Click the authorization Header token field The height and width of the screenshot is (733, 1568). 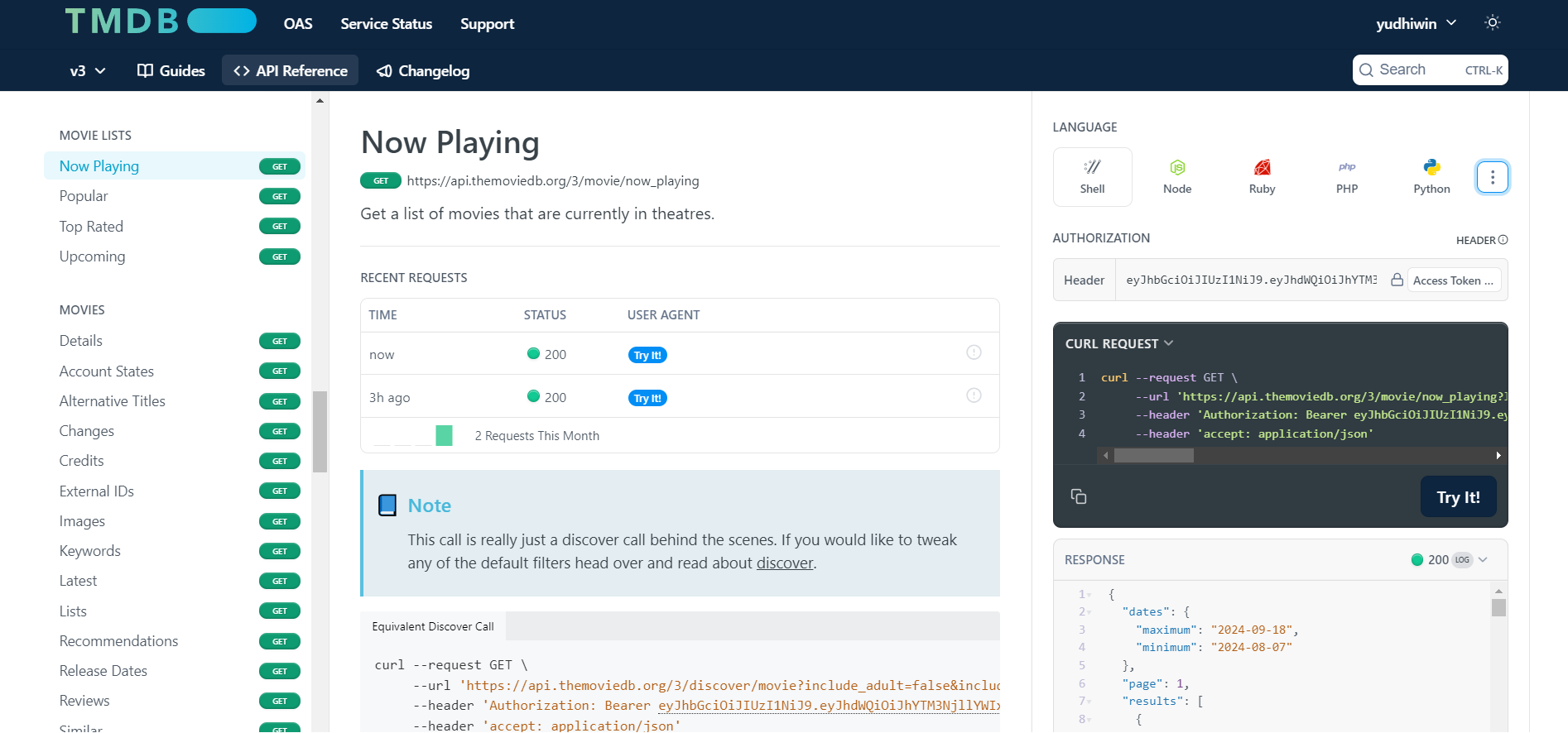click(x=1252, y=280)
